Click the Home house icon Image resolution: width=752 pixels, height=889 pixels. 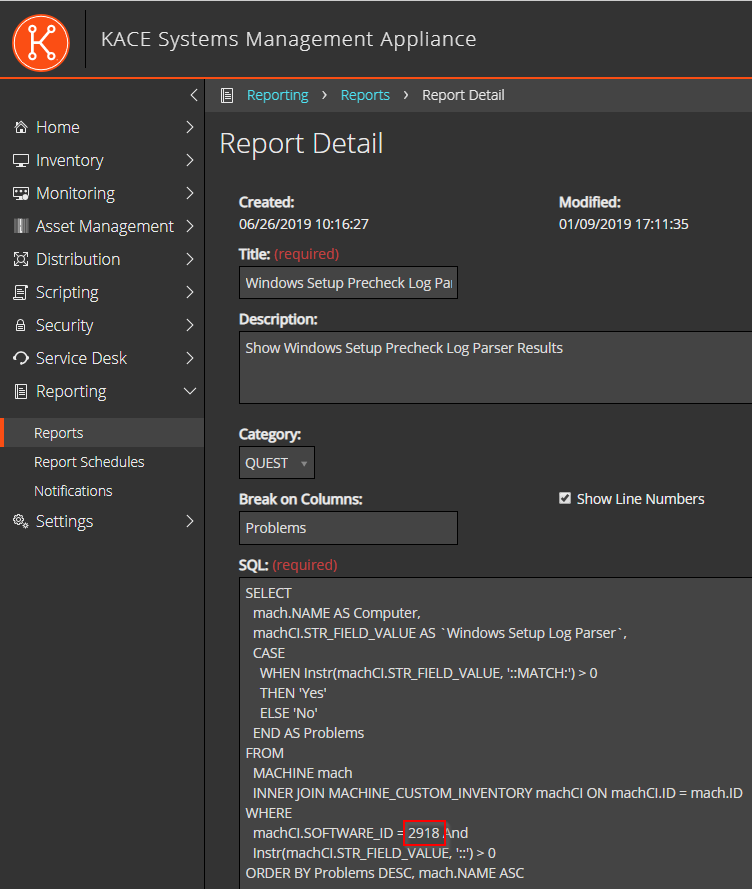point(21,127)
